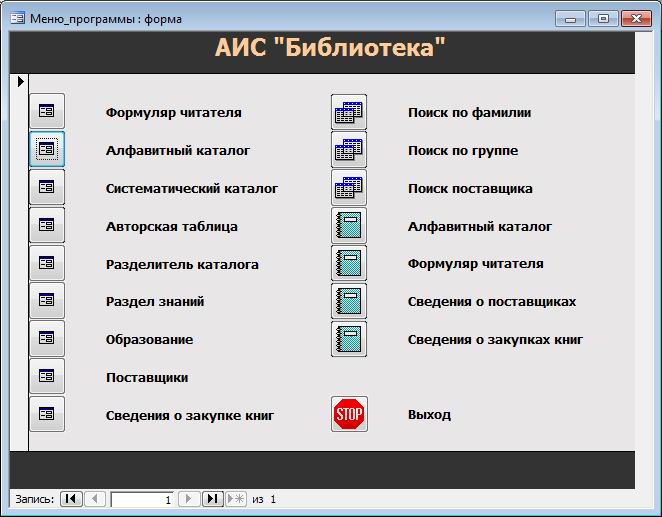Click the record number input field

142,499
